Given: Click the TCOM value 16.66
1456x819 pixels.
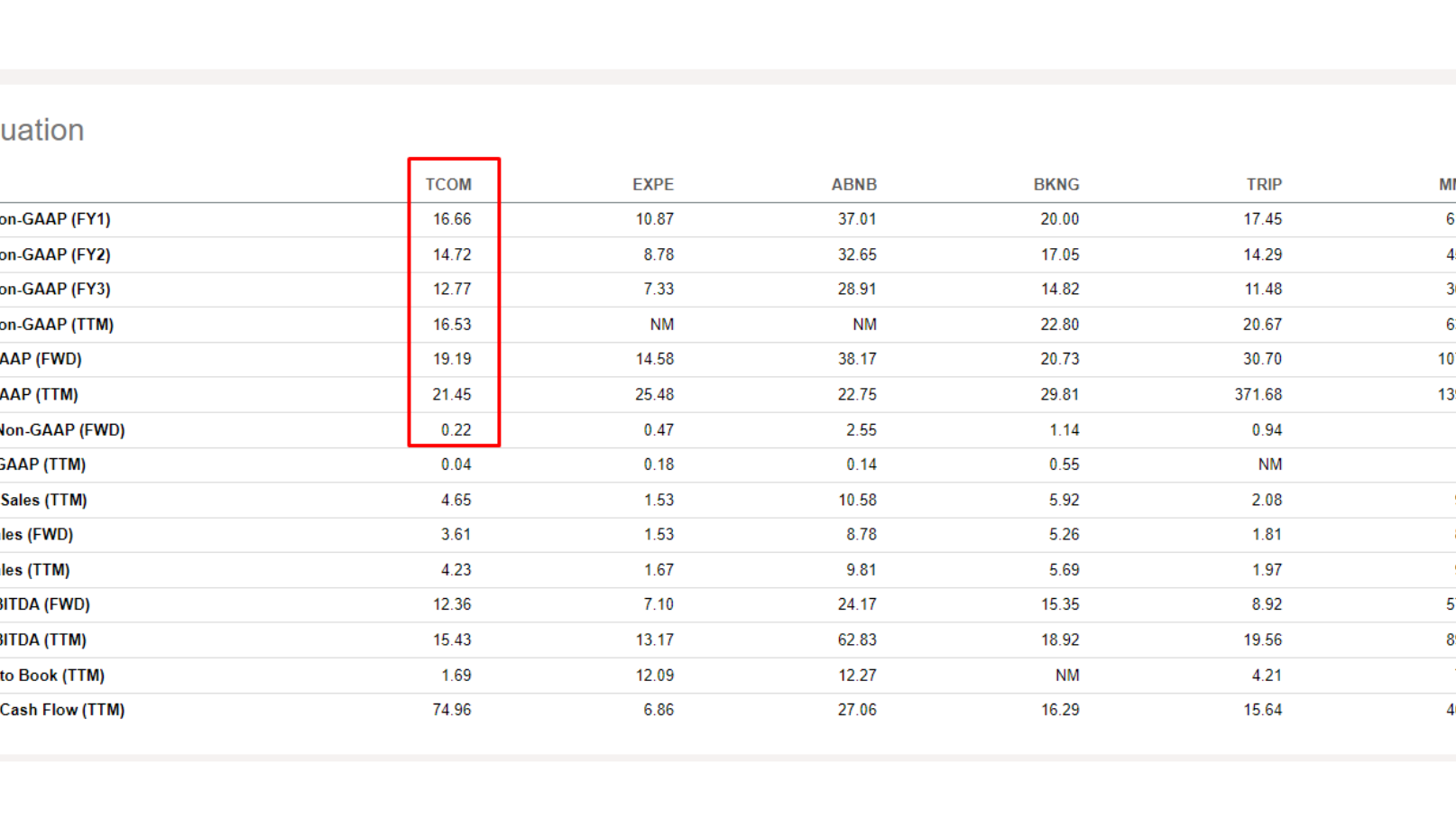Looking at the screenshot, I should coord(452,219).
